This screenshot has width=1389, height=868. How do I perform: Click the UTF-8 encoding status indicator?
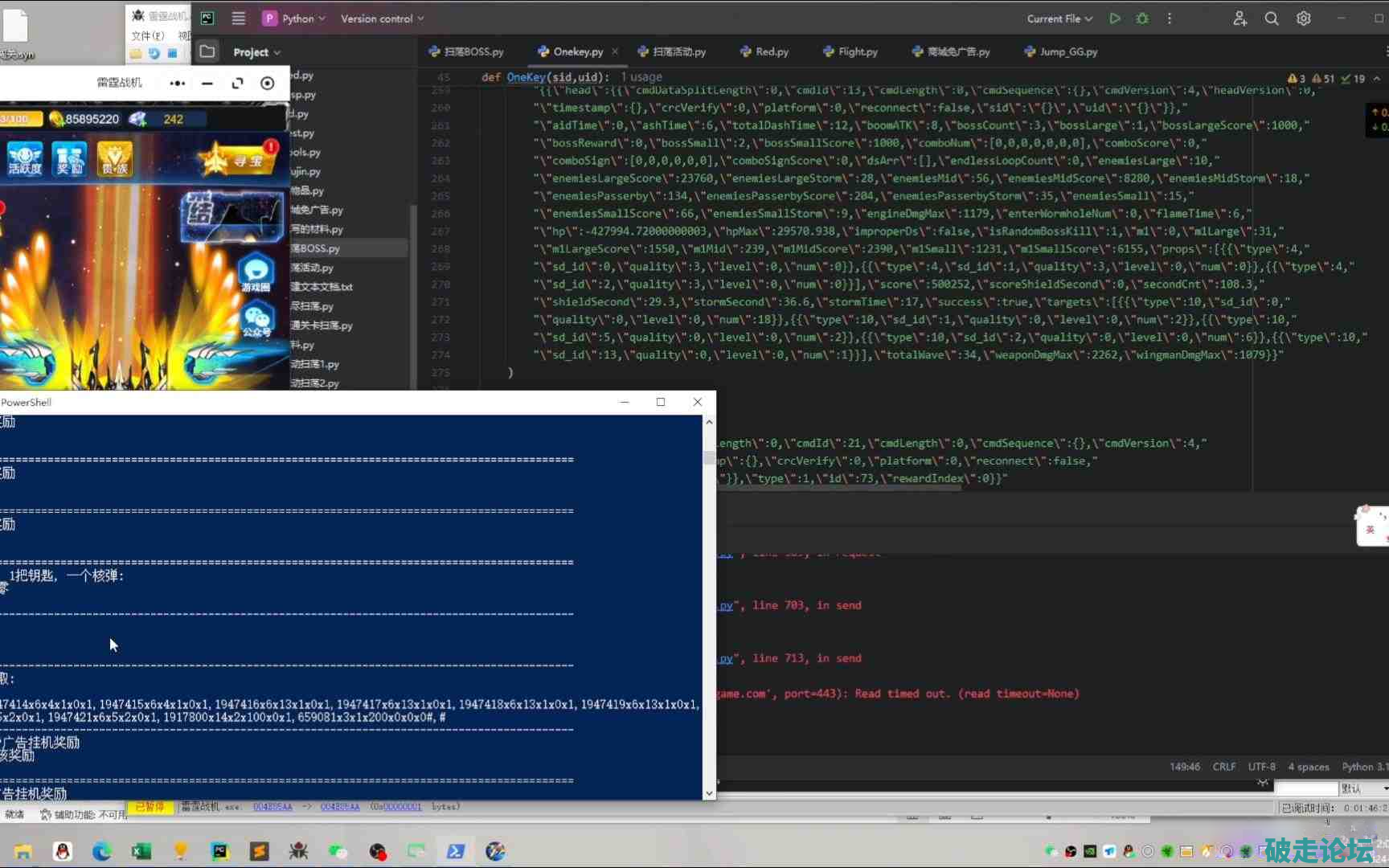(1261, 767)
